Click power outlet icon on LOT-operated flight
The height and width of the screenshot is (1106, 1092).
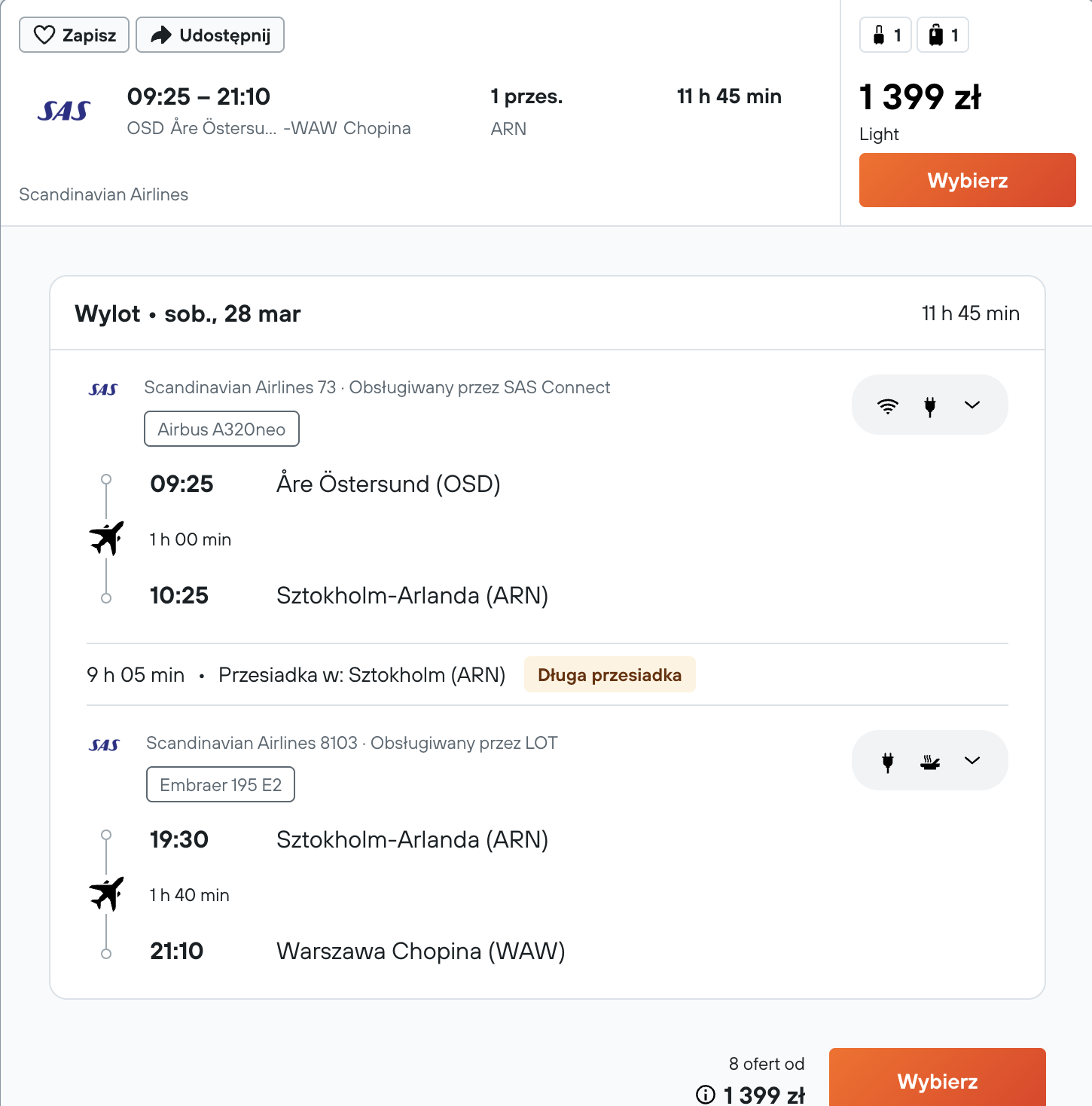pos(888,761)
